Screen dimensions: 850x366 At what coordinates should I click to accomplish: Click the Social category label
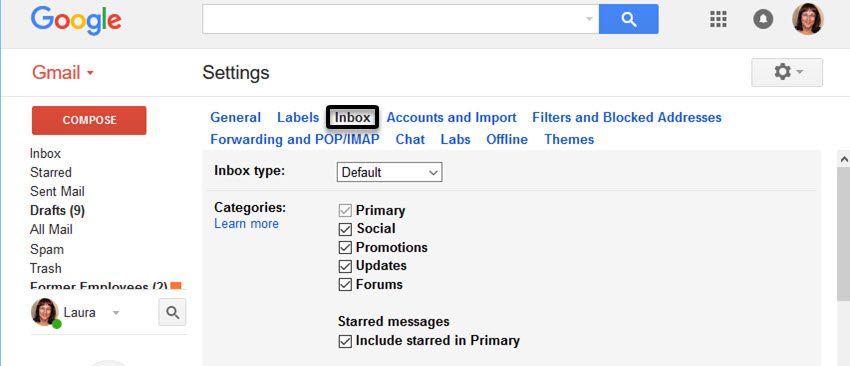click(376, 229)
